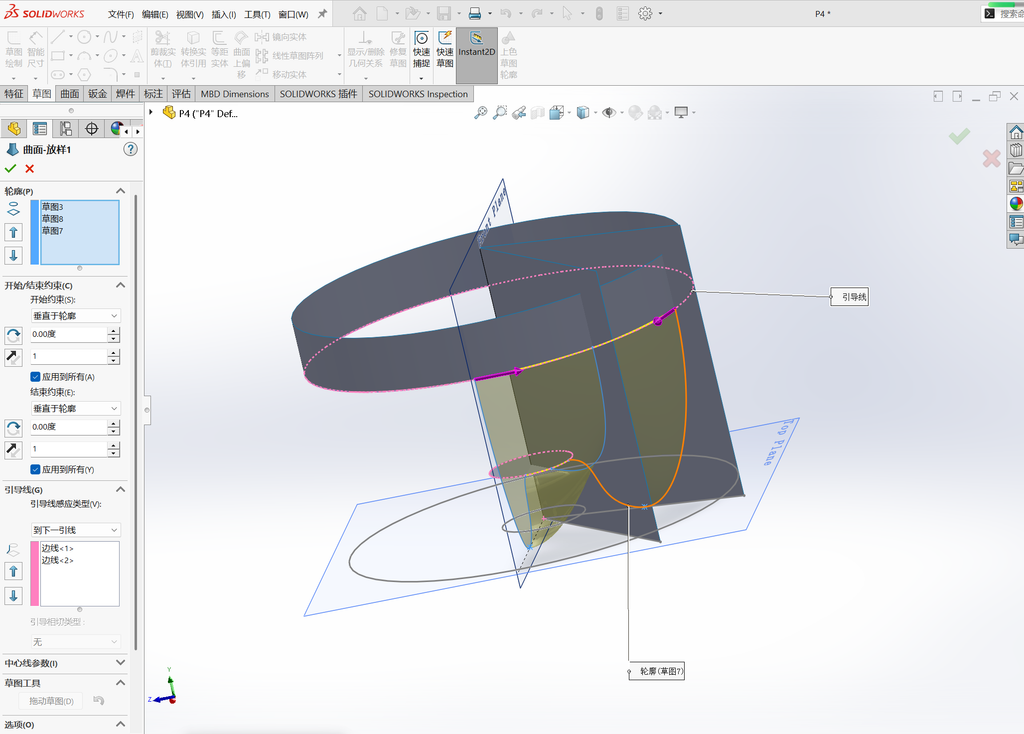Confirm the surface loft with green checkmark
Viewport: 1024px width, 734px height.
[10, 168]
